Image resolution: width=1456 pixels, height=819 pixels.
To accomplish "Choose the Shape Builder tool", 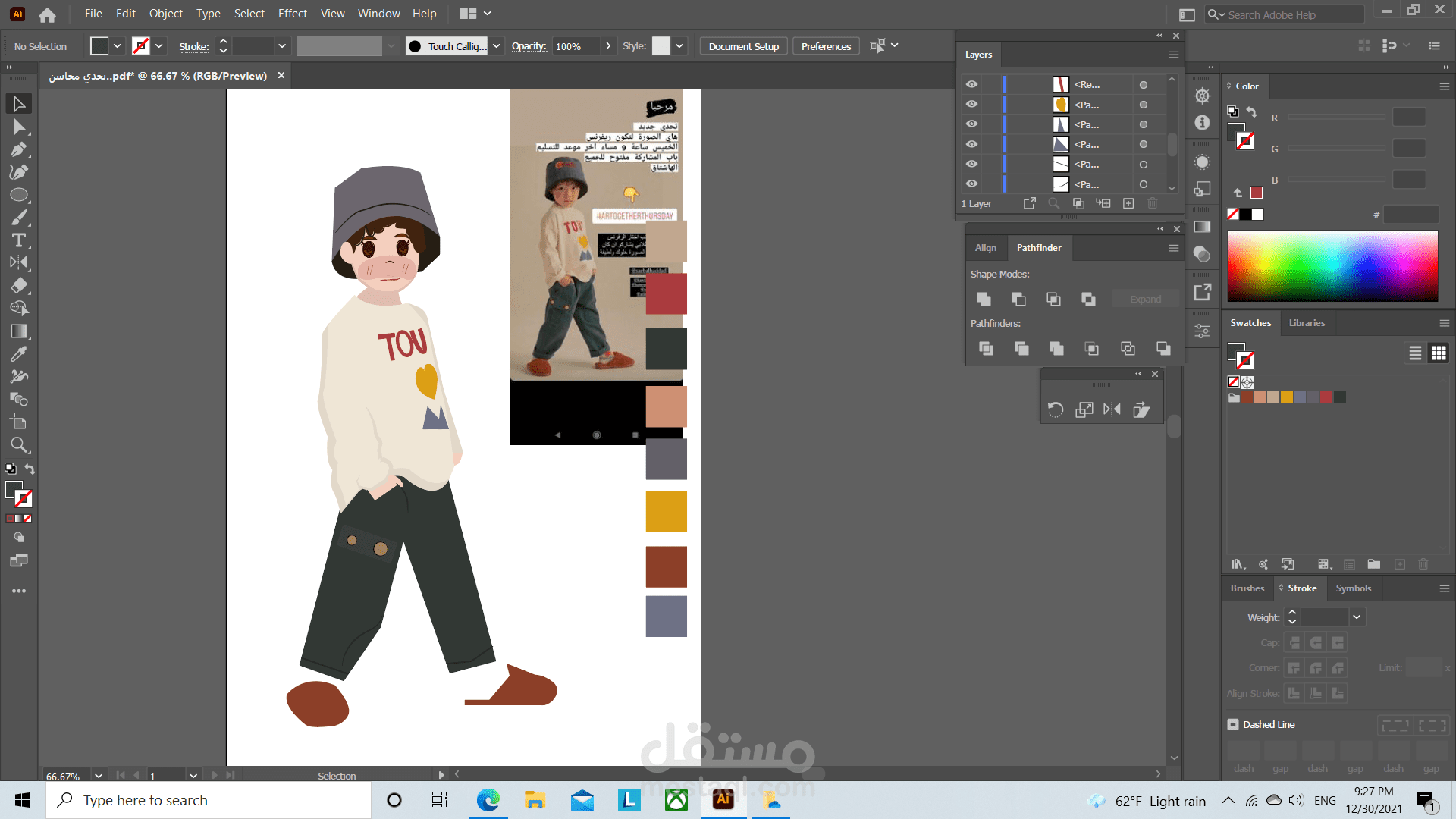I will pyautogui.click(x=19, y=309).
